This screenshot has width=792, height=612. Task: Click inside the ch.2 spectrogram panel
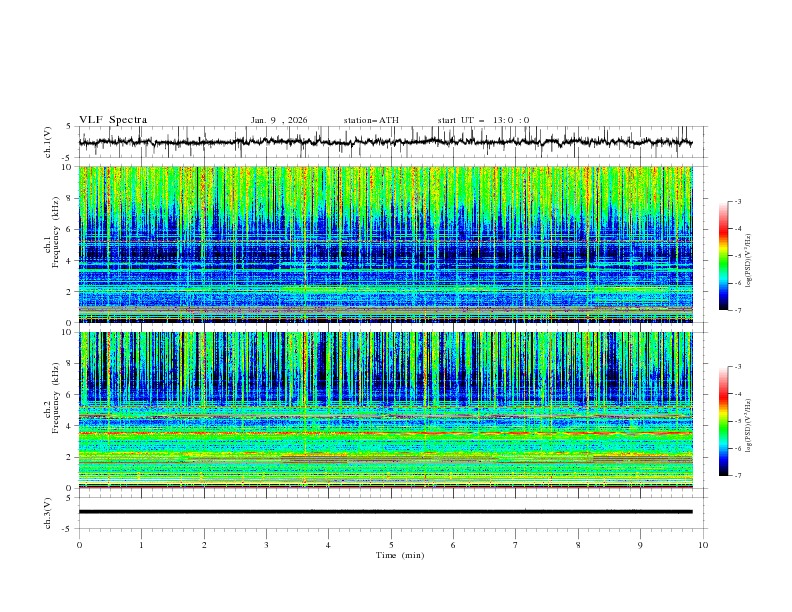coord(385,410)
